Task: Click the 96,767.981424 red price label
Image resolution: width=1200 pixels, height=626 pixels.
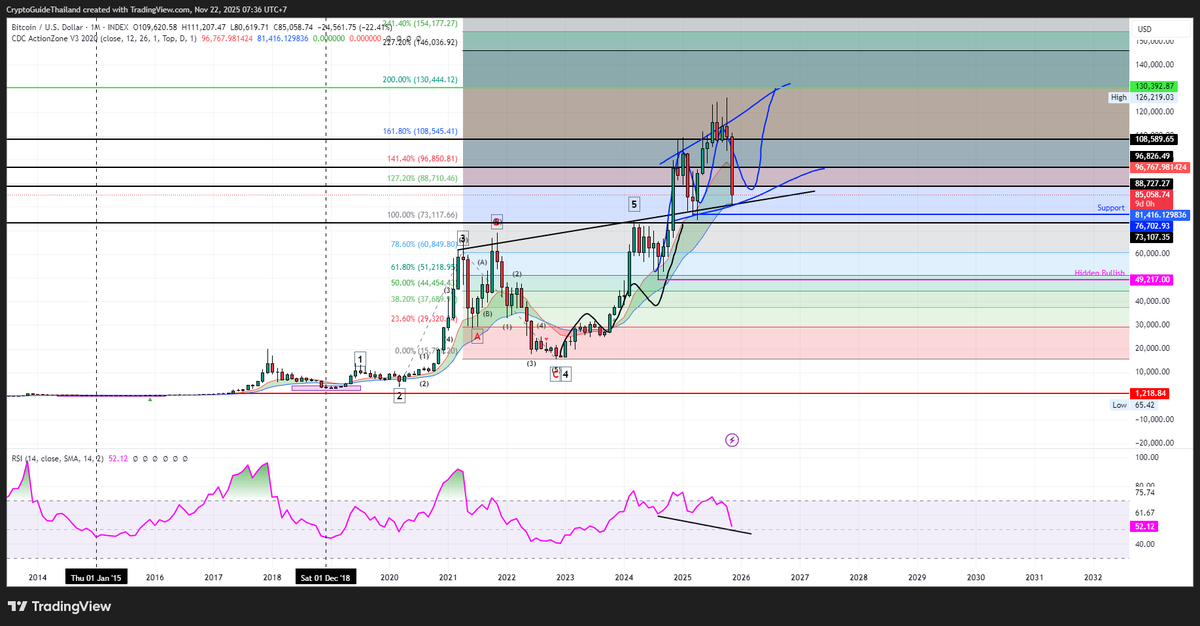Action: (1160, 167)
